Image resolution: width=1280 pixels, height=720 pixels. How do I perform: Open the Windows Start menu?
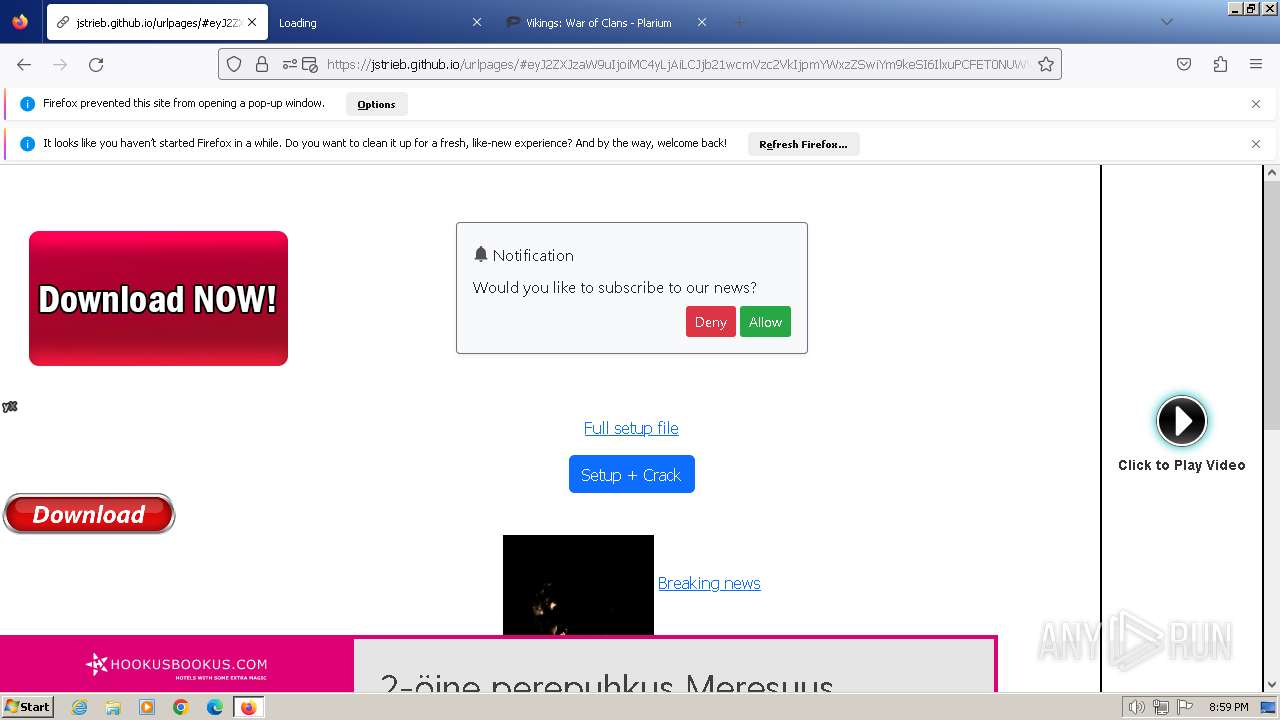[27, 707]
